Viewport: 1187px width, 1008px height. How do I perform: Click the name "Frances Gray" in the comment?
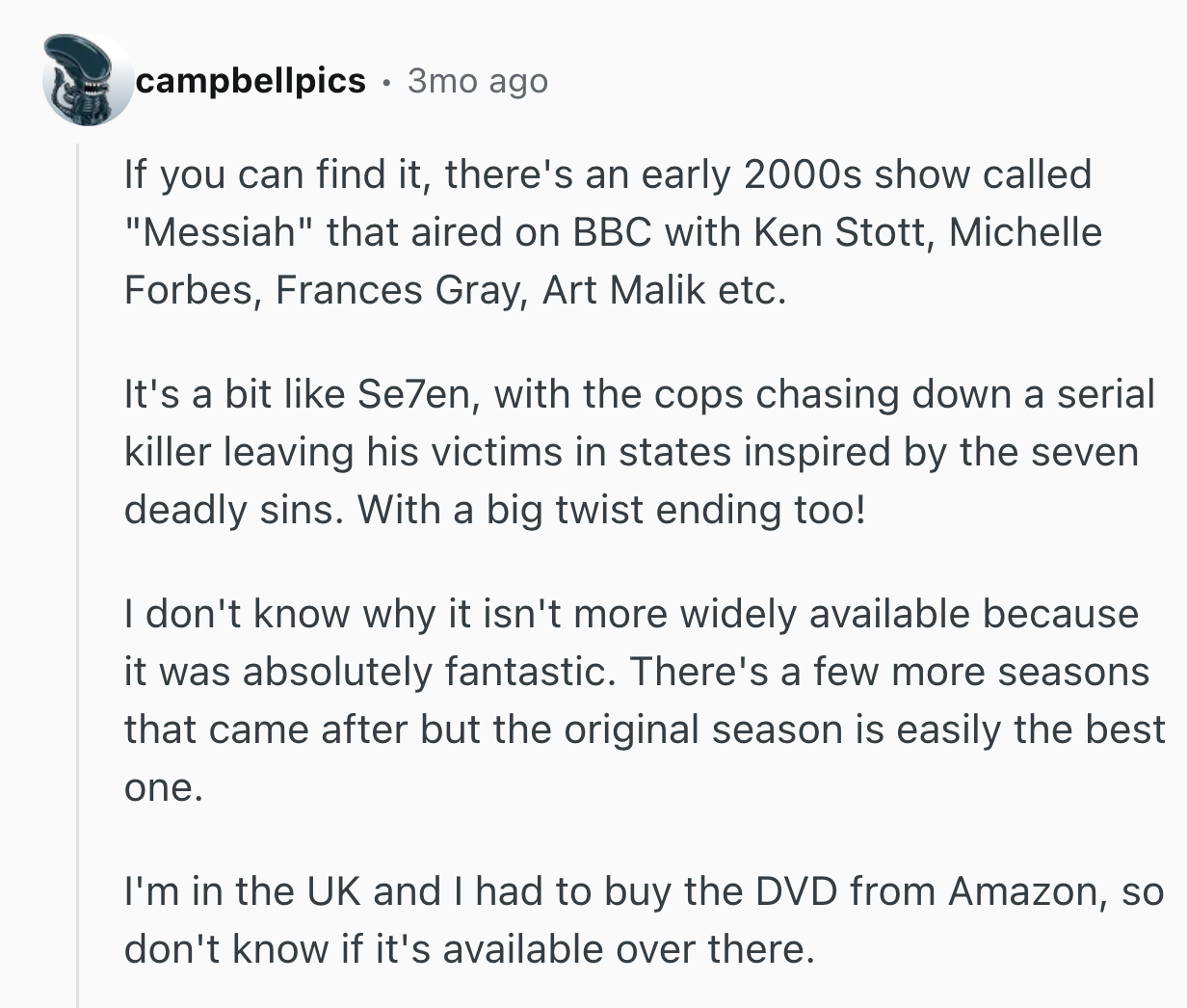[x=398, y=290]
